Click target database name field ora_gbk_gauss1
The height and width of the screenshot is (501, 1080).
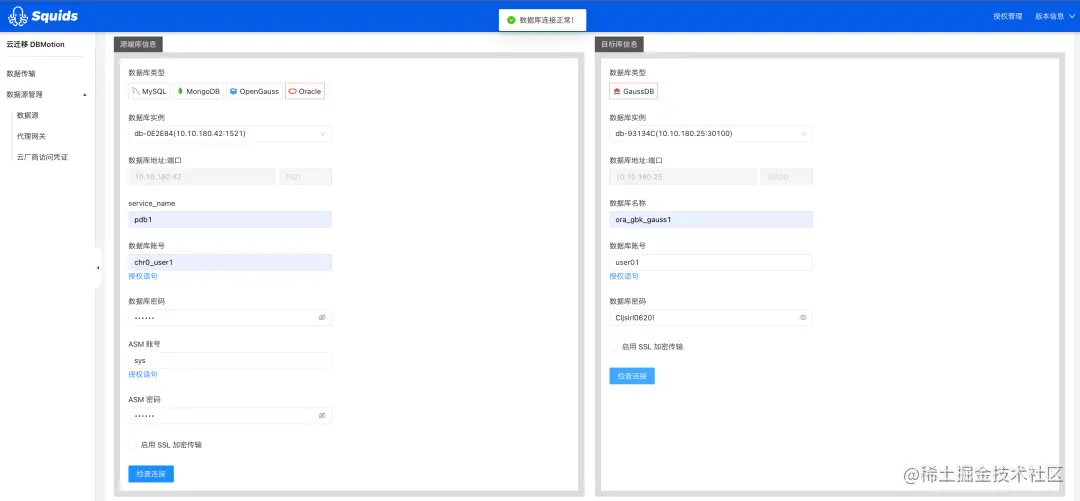coord(711,219)
